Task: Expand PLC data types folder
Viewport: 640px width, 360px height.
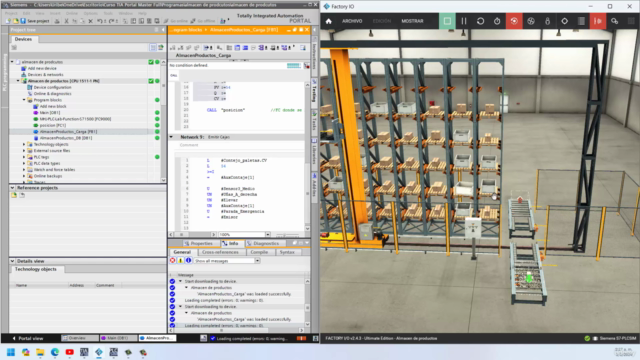Action: 24,163
